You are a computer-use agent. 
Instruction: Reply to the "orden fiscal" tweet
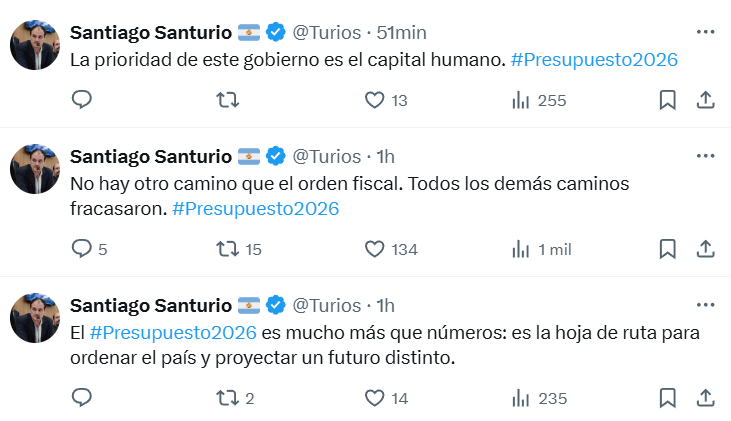pos(82,249)
